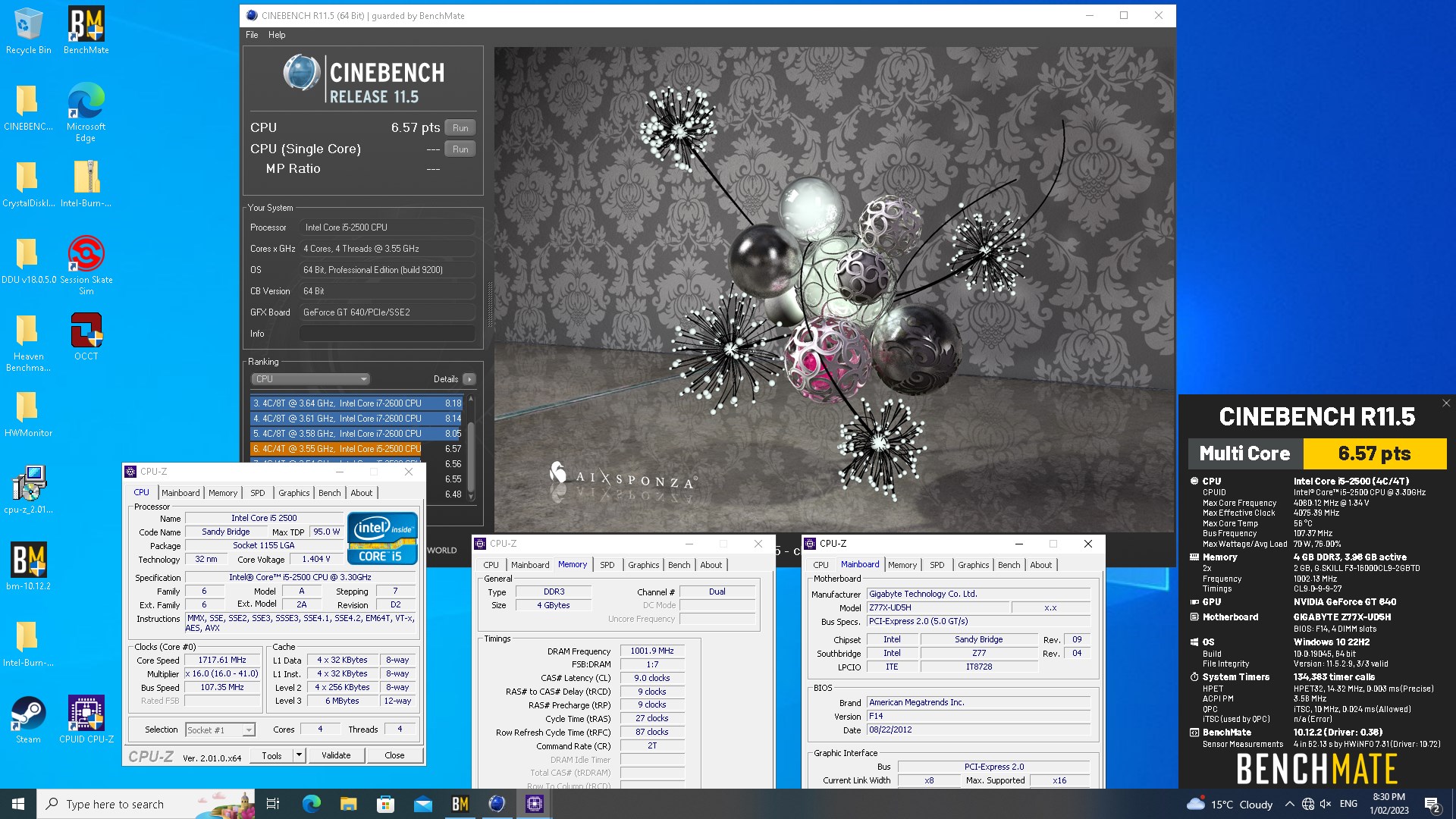Click the ENG language indicator

[1349, 804]
